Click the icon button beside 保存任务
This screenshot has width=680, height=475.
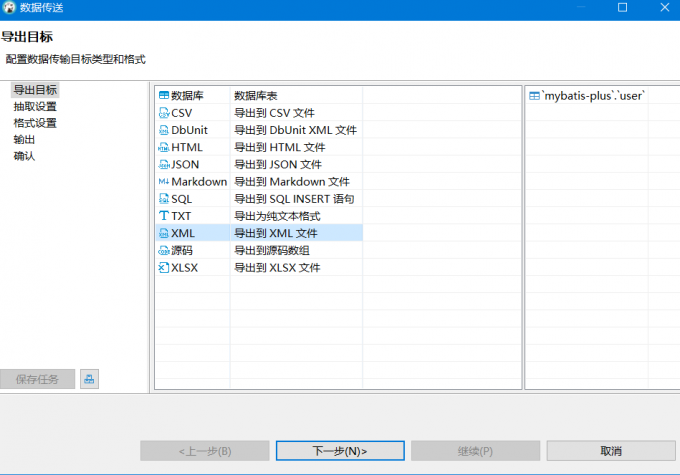[89, 379]
